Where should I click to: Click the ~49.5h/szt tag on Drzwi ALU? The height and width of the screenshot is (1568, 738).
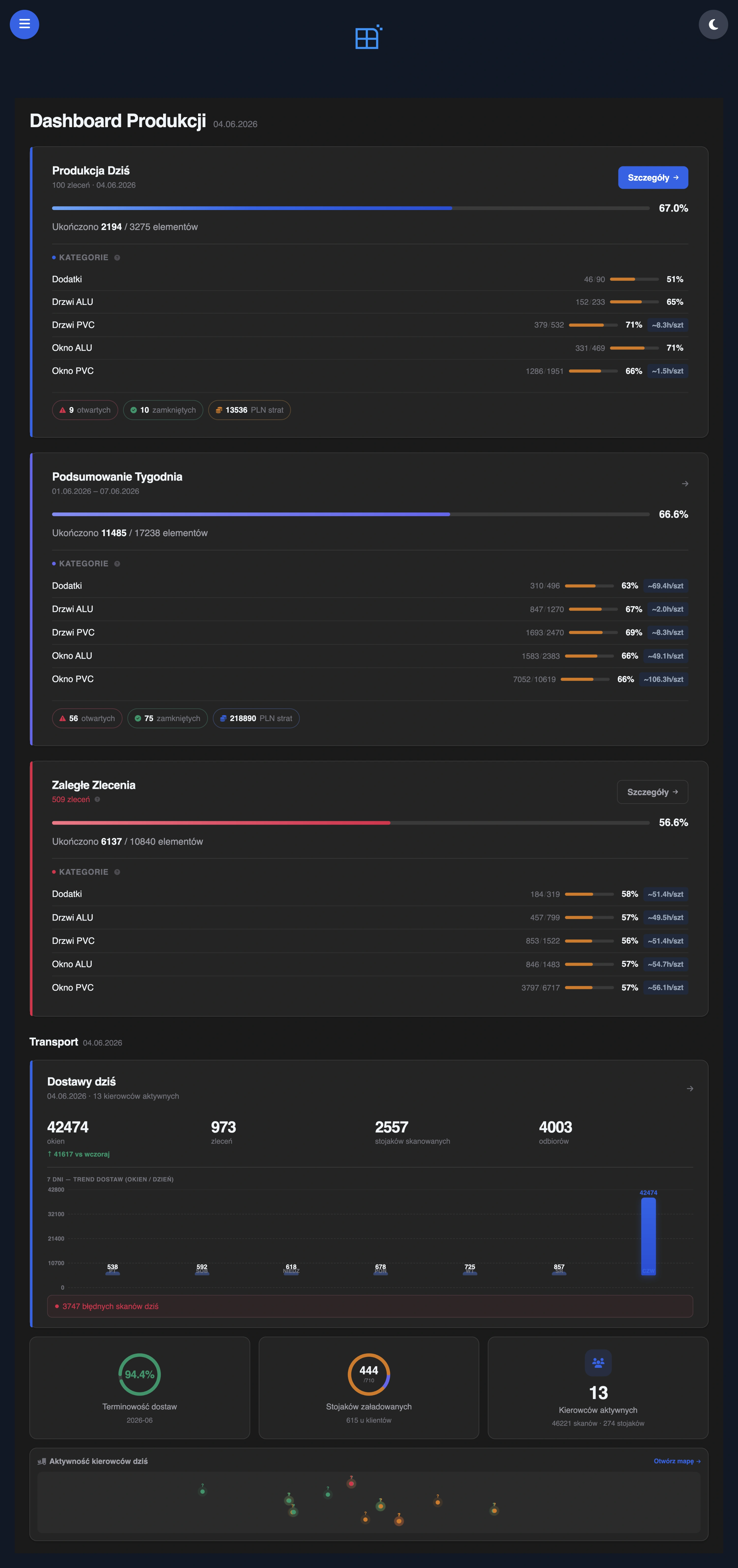click(x=665, y=918)
